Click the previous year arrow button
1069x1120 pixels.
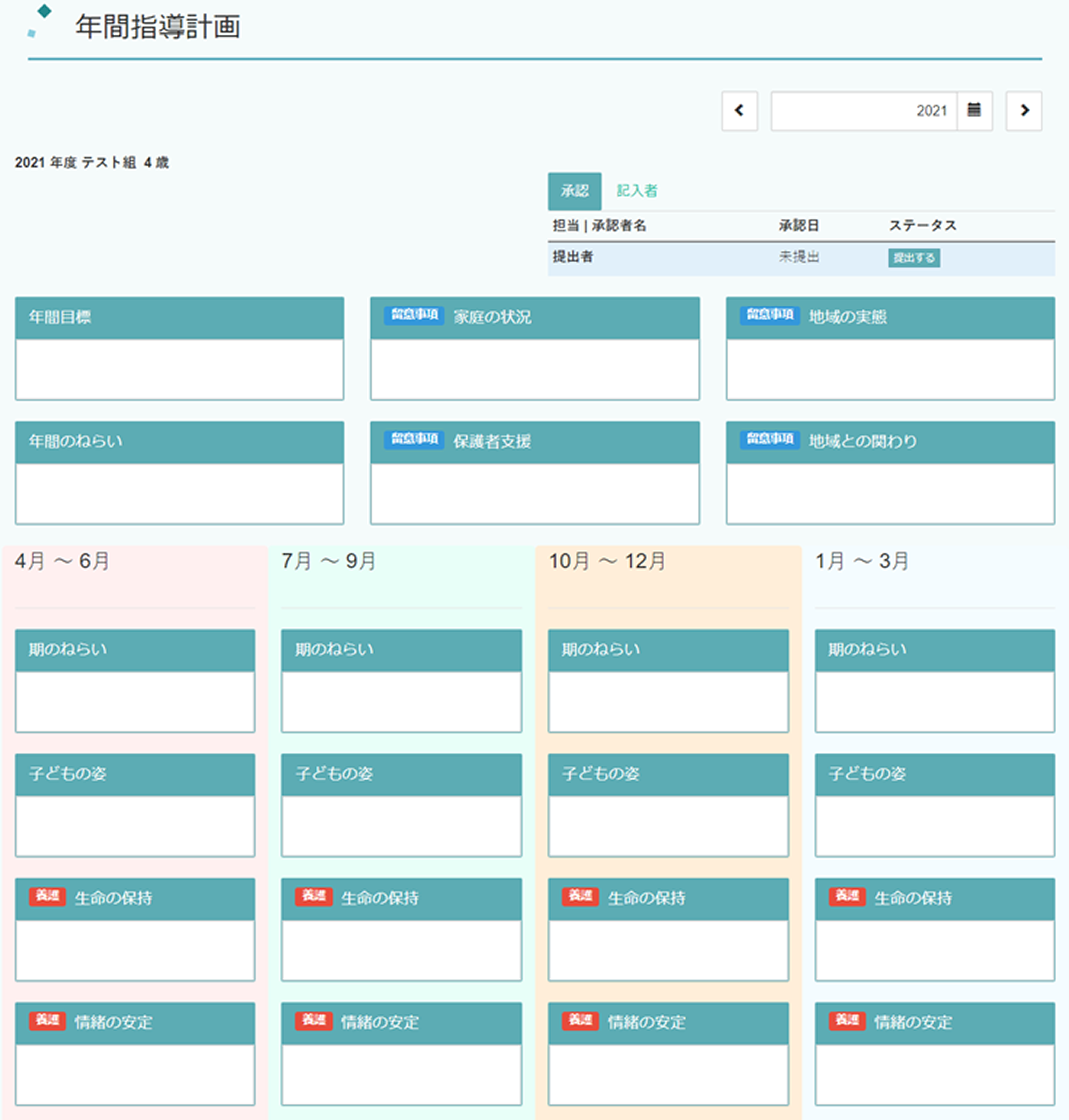point(739,110)
